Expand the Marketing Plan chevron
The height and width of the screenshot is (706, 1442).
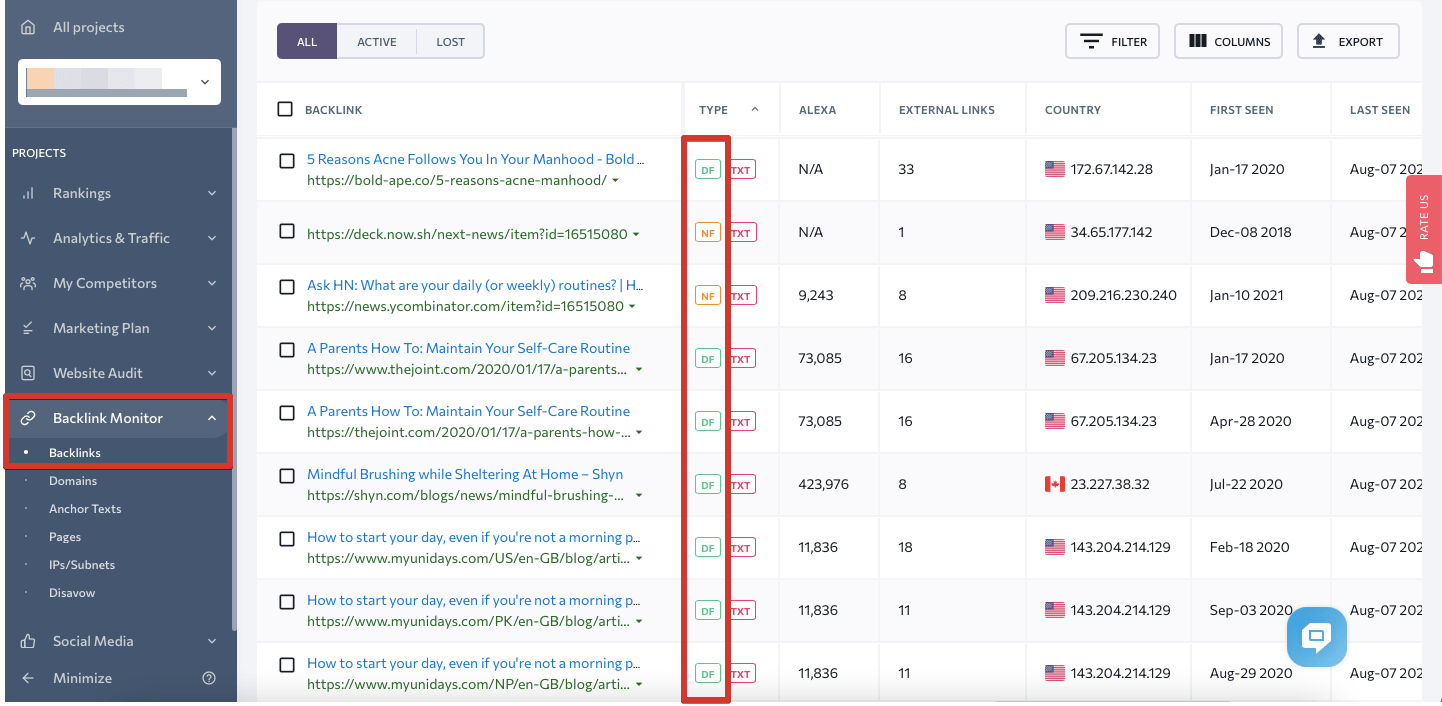point(212,328)
